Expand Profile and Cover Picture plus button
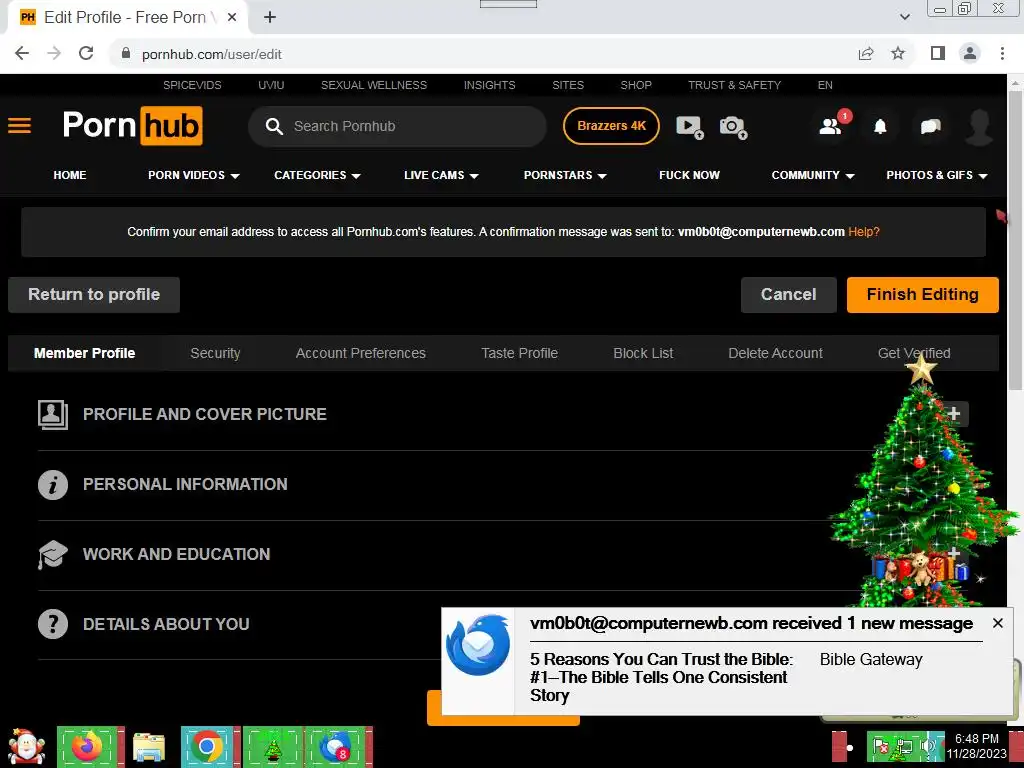The image size is (1024, 768). tap(954, 414)
